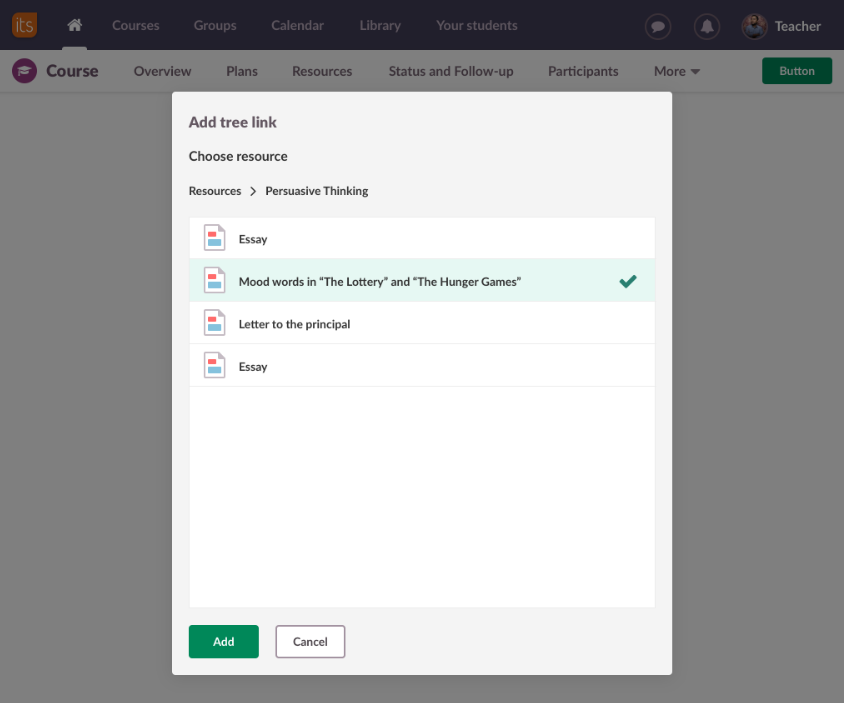Open the Courses menu
This screenshot has width=844, height=703.
(x=135, y=25)
